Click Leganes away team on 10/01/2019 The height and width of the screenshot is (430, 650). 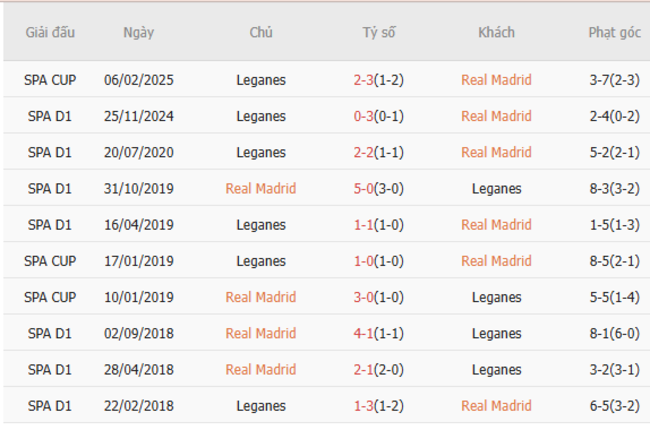[x=496, y=297]
